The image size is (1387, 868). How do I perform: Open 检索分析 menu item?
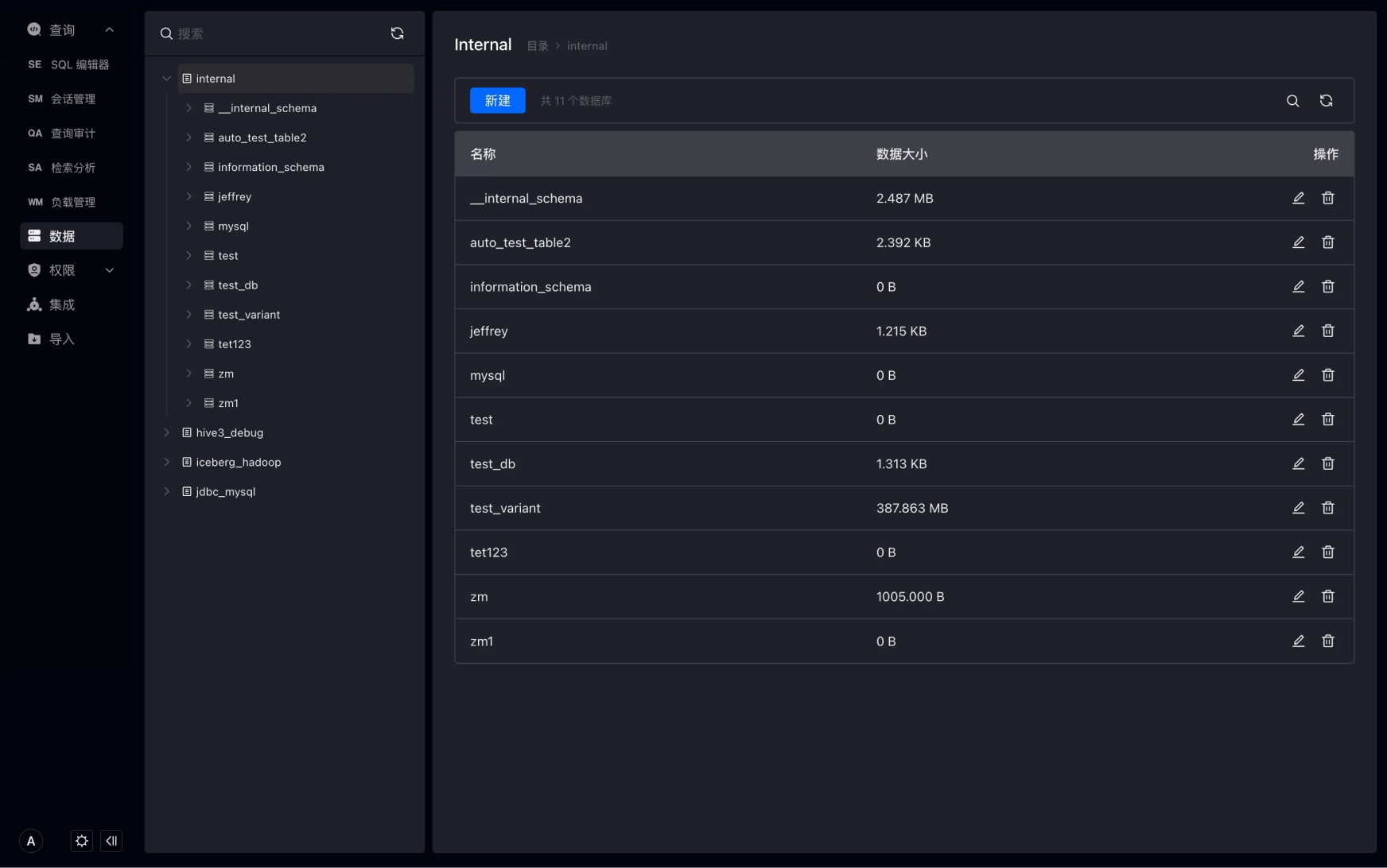pyautogui.click(x=72, y=168)
